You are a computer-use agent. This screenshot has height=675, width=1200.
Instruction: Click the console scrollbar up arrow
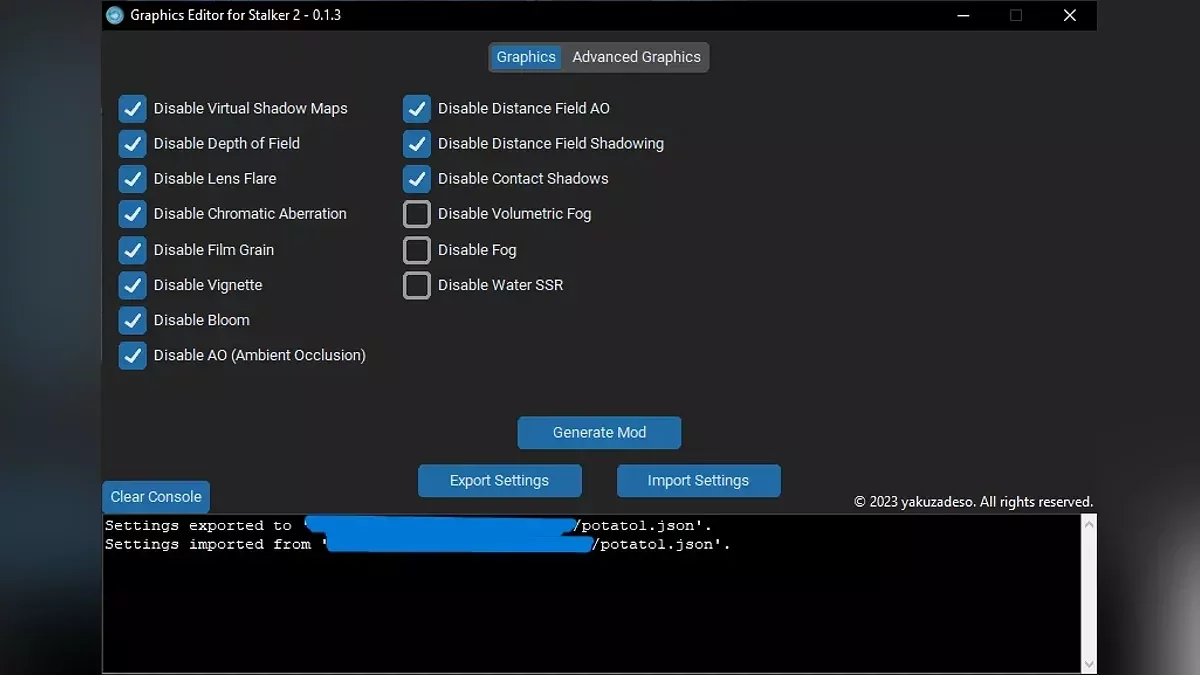(x=1089, y=523)
